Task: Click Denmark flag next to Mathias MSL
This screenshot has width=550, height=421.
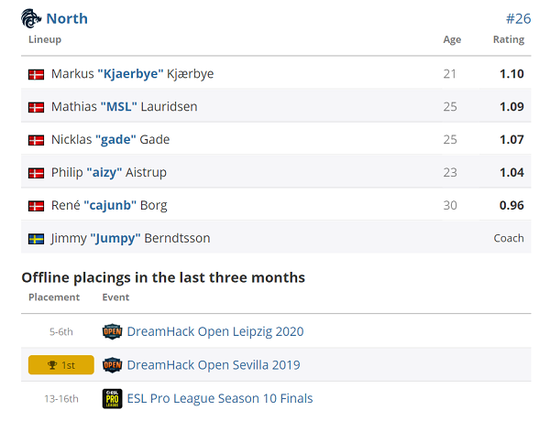Action: [x=36, y=107]
